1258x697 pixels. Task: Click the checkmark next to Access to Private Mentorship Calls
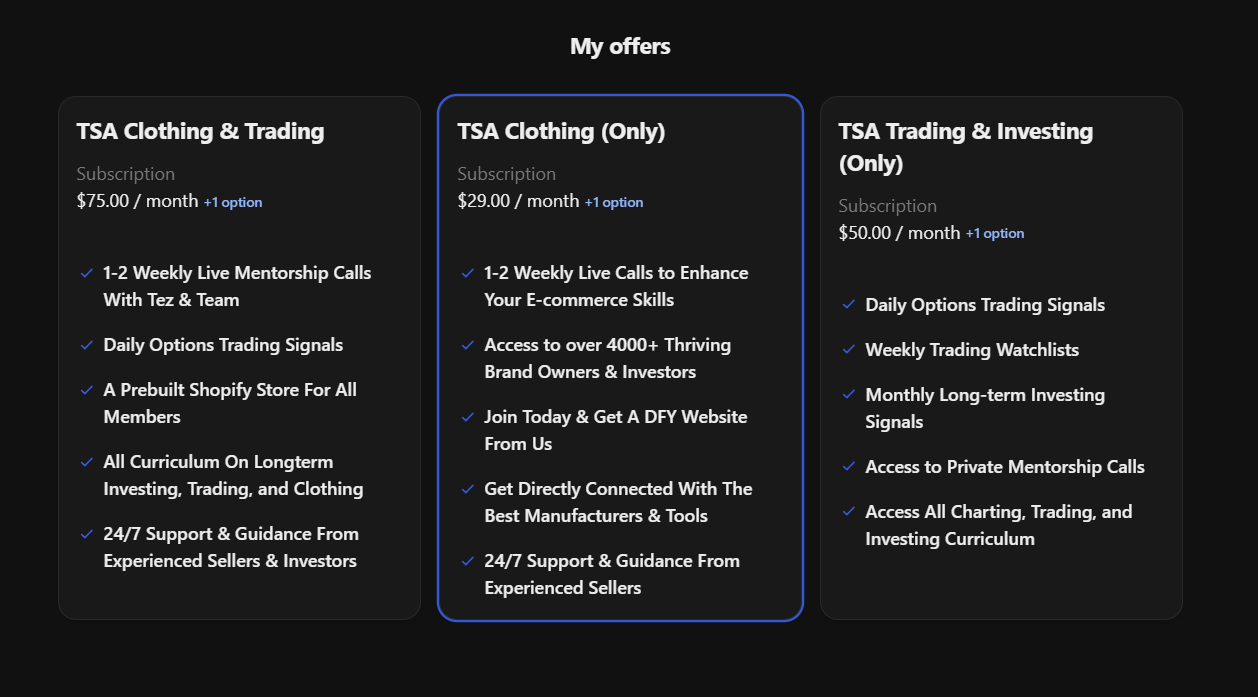tap(847, 467)
